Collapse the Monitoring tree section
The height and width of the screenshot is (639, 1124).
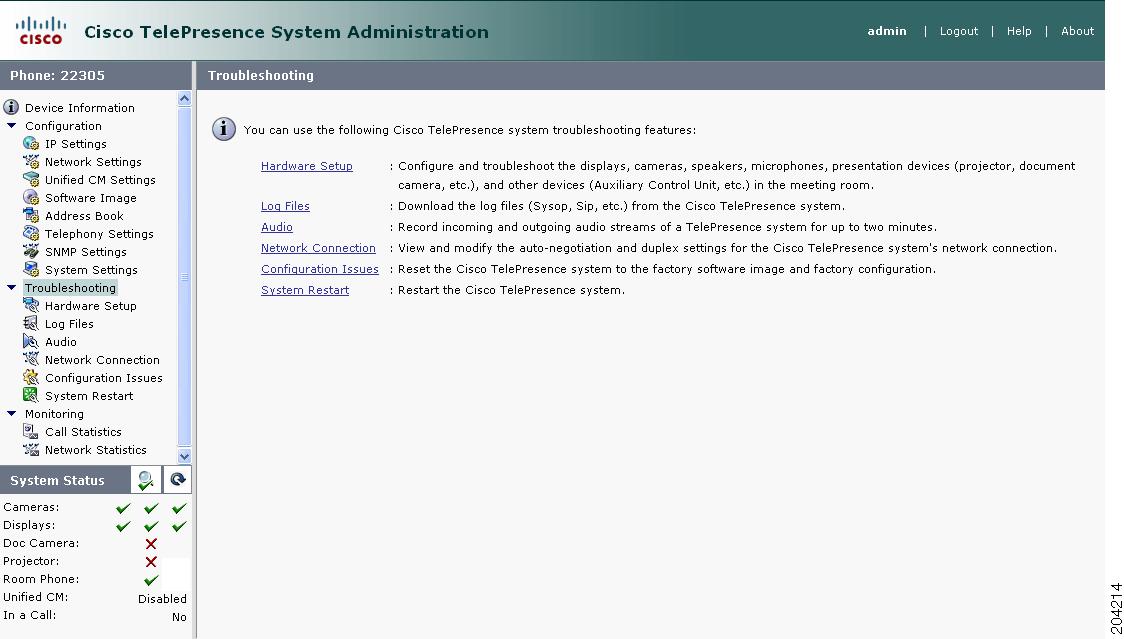pos(11,414)
